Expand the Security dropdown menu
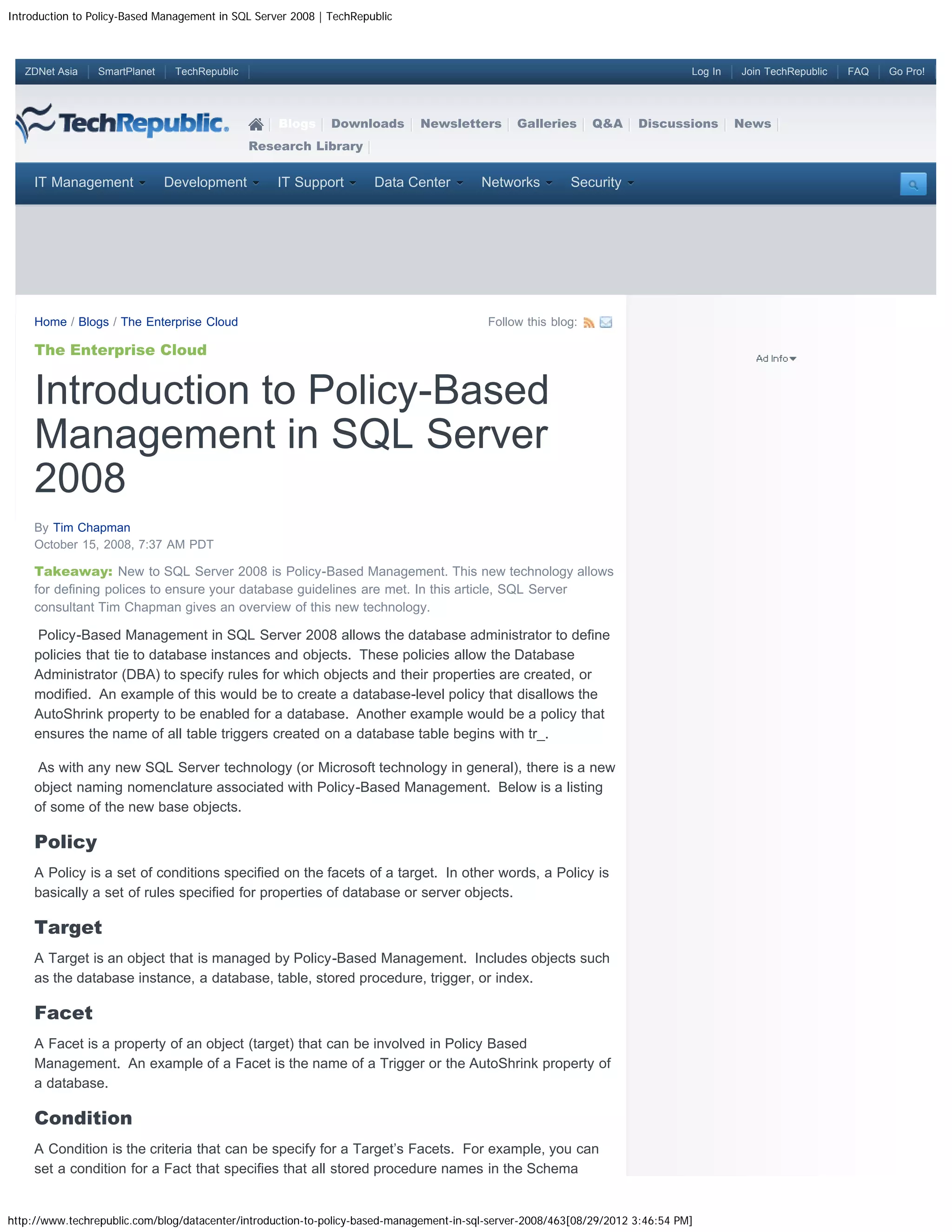 click(602, 182)
